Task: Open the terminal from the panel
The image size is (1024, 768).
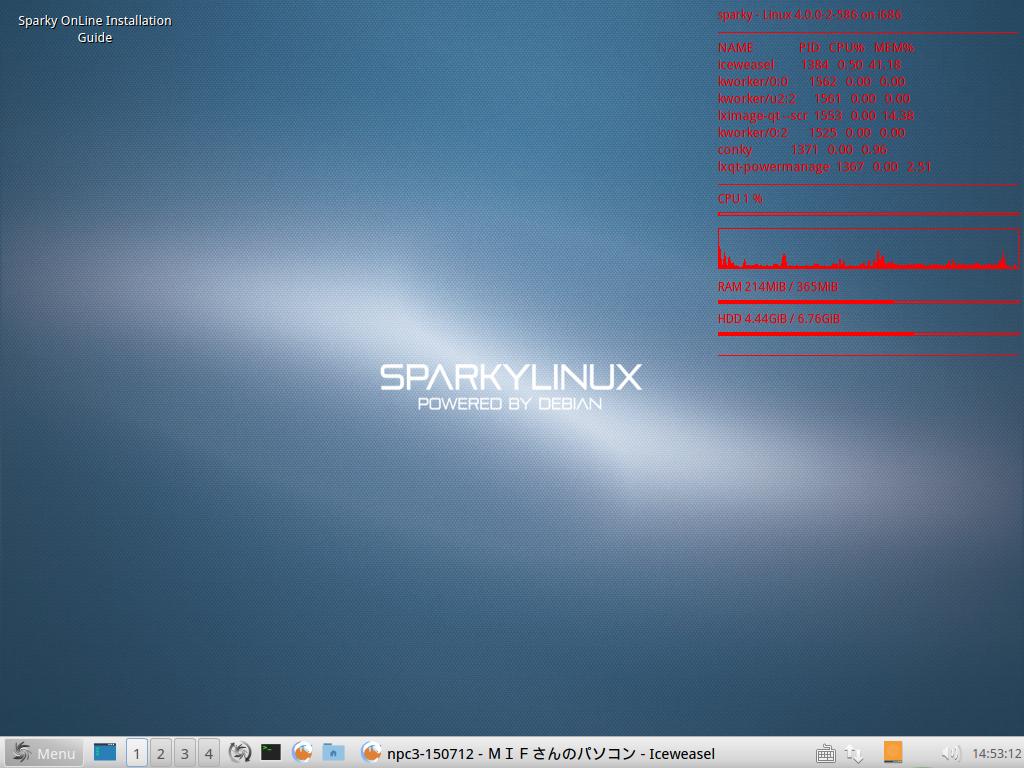Action: [271, 752]
